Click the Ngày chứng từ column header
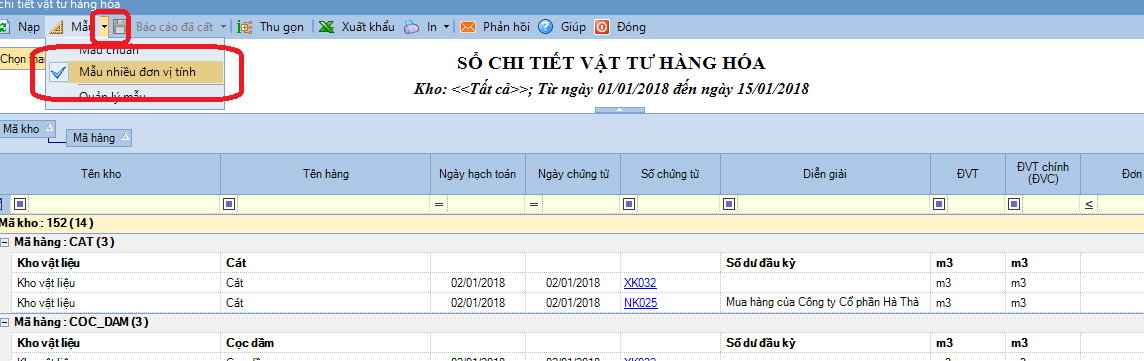Screen dimensions: 1144x361 573,174
